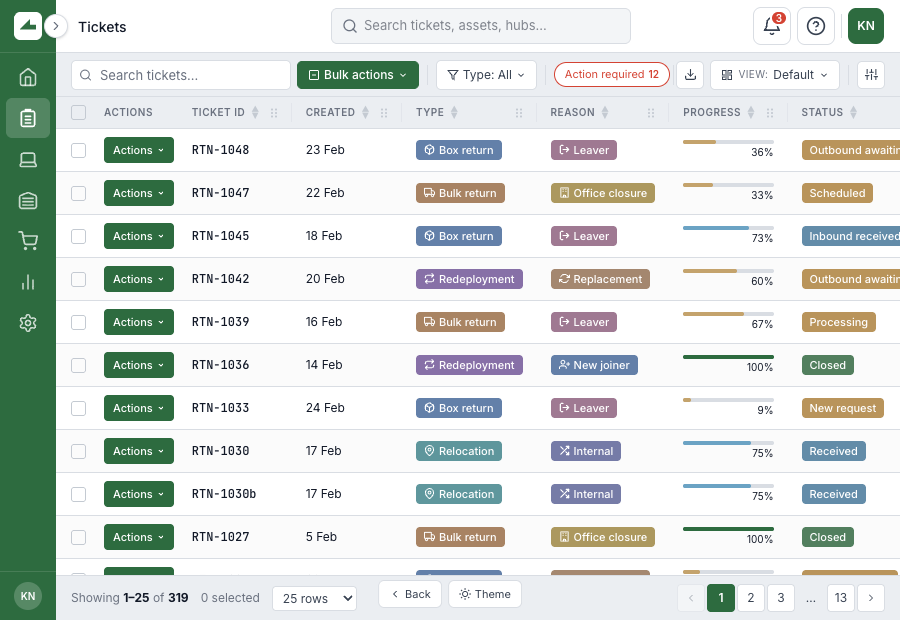Open the Devices section from the sidebar
The width and height of the screenshot is (900, 620).
[x=27, y=158]
